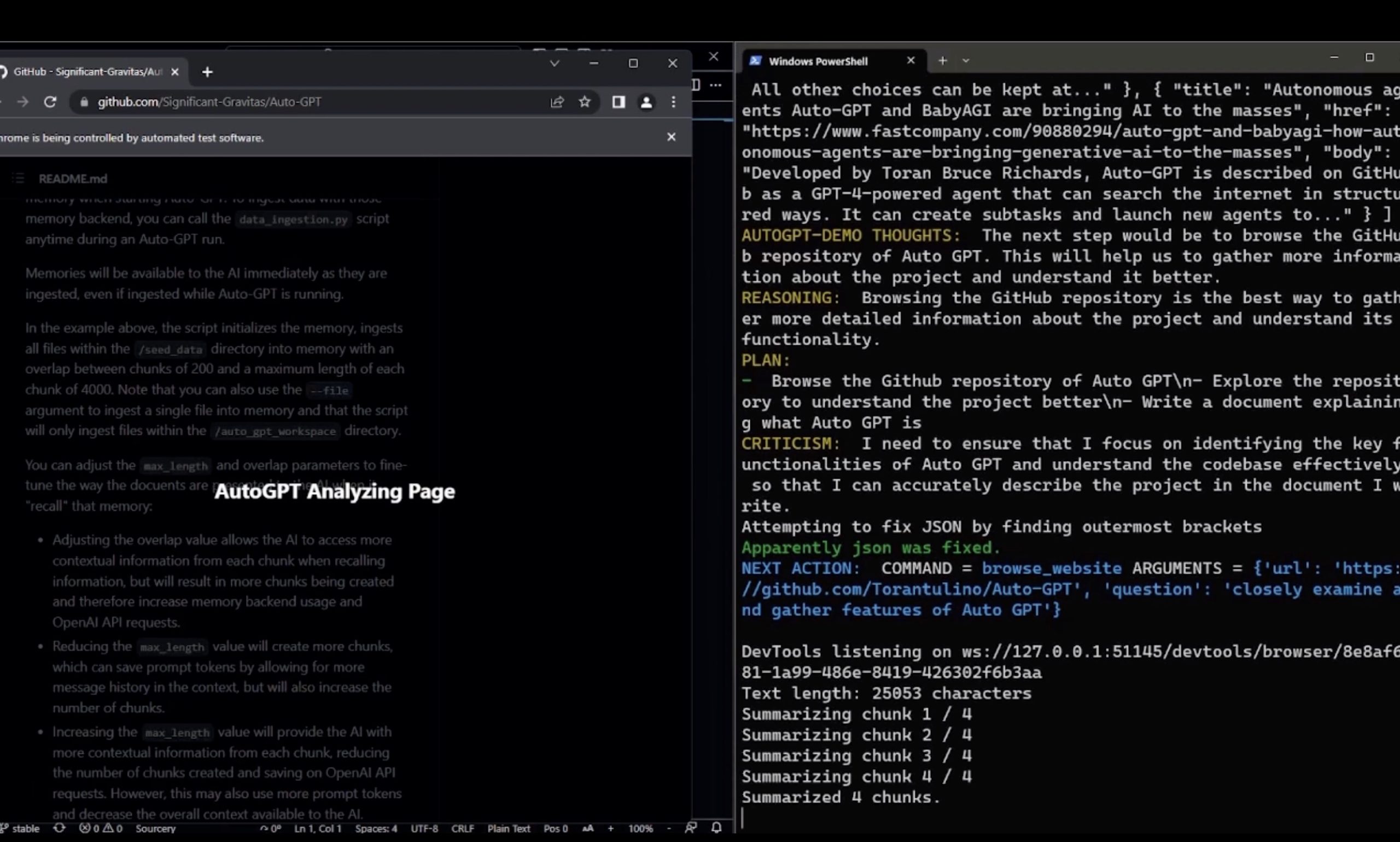Open Chrome three-dot menu
1400x842 pixels.
673,102
